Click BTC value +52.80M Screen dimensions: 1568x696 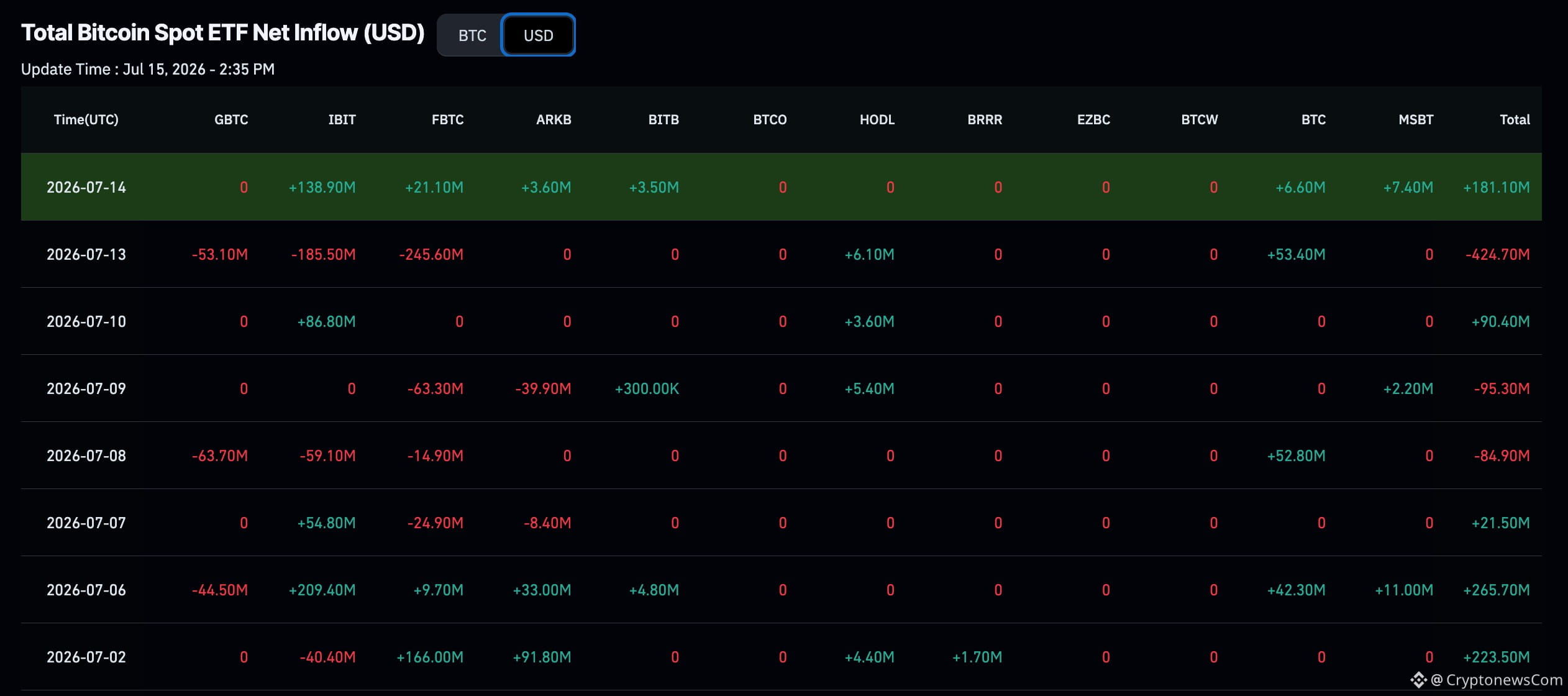tap(1296, 456)
